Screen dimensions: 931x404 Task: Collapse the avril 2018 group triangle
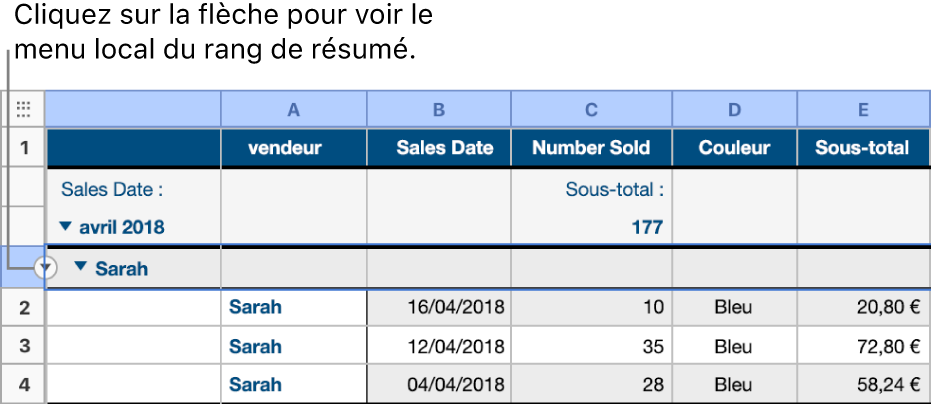coord(67,228)
